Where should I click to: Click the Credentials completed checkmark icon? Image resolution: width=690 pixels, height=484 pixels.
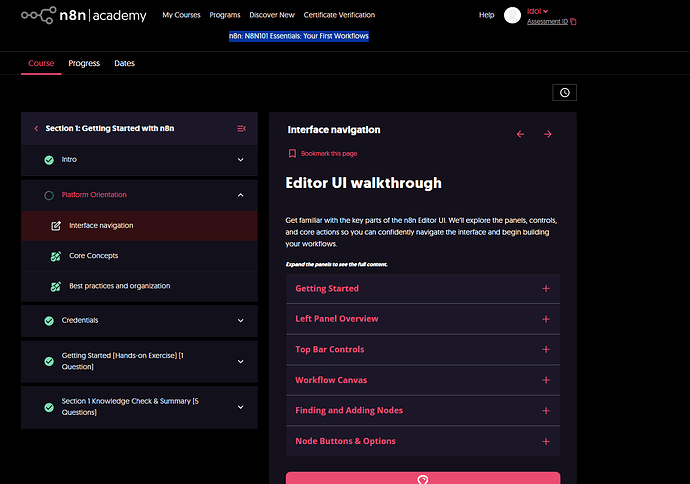(x=49, y=321)
